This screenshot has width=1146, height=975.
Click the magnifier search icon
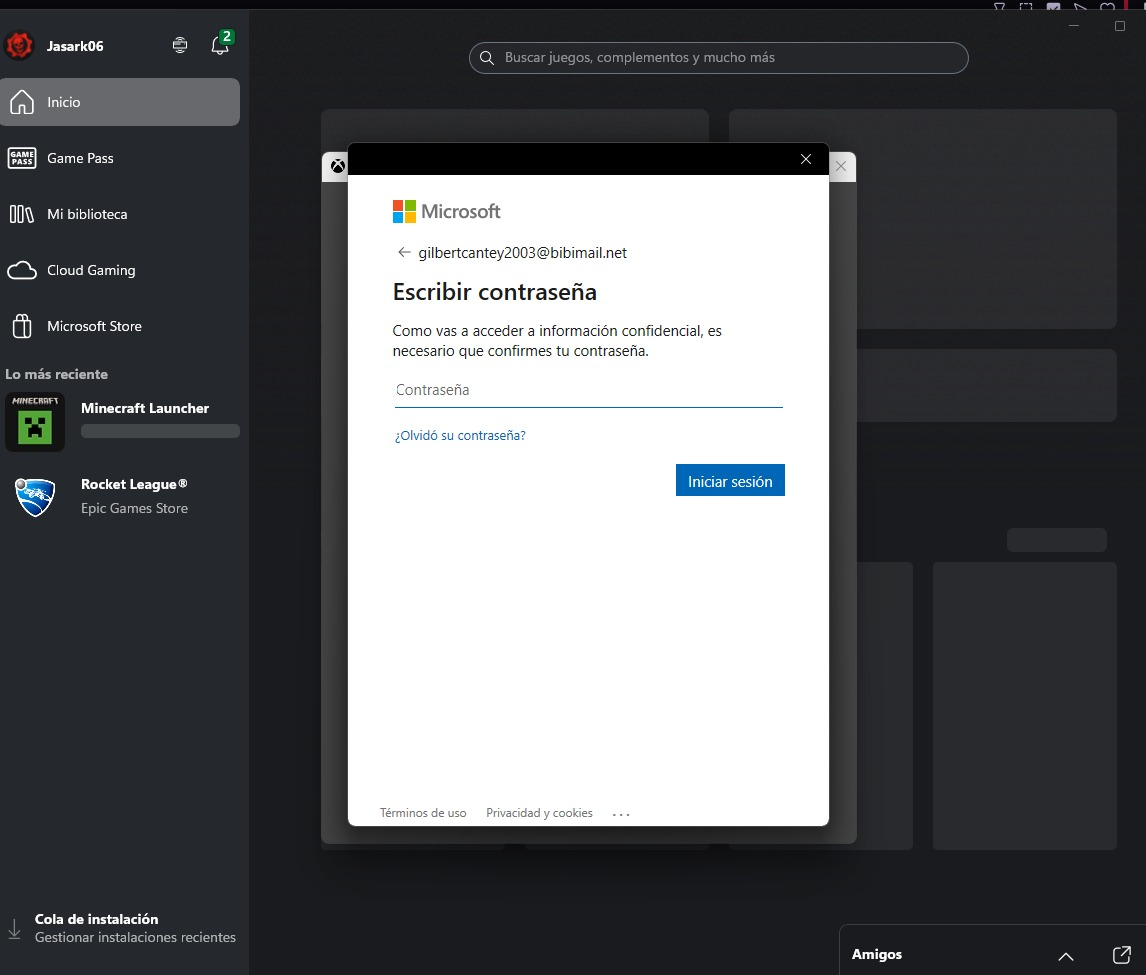(487, 58)
